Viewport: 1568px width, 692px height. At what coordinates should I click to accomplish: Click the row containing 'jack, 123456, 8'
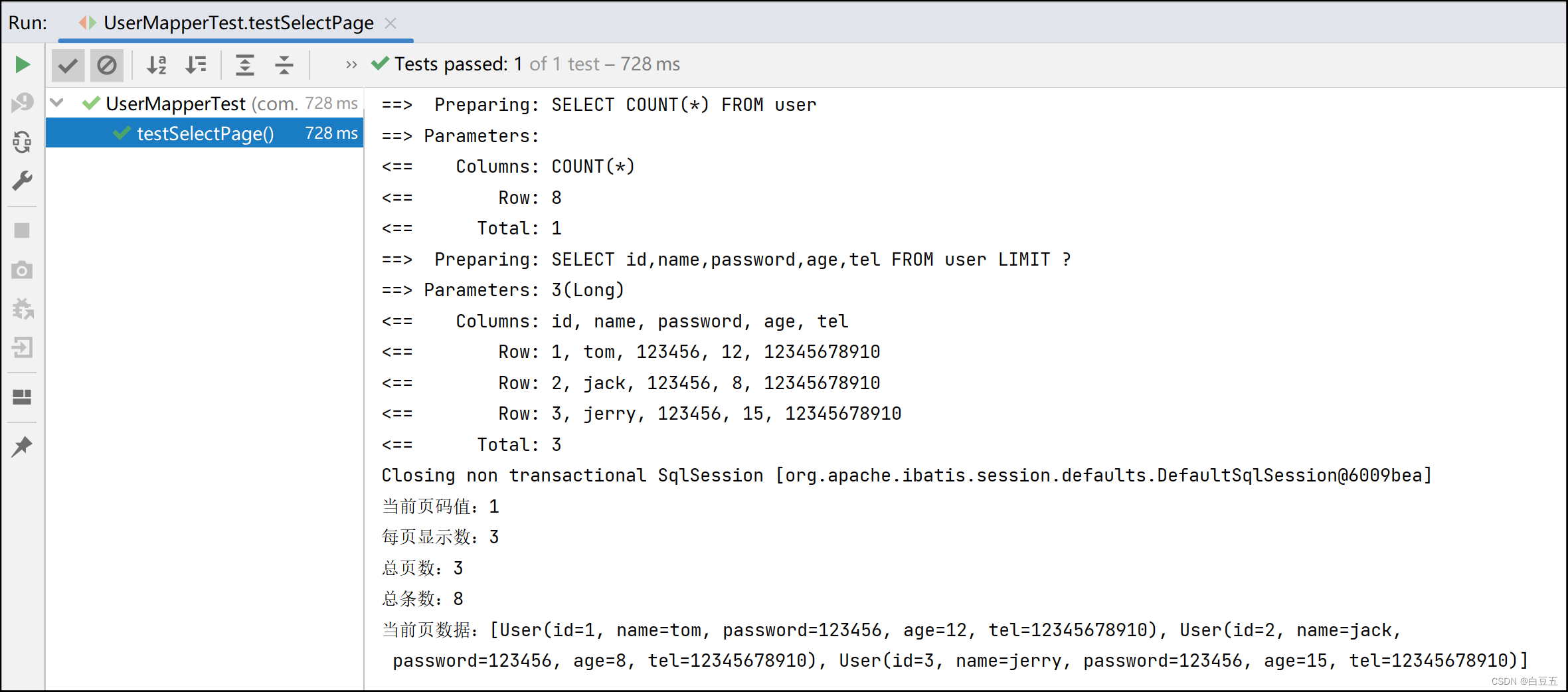point(631,383)
